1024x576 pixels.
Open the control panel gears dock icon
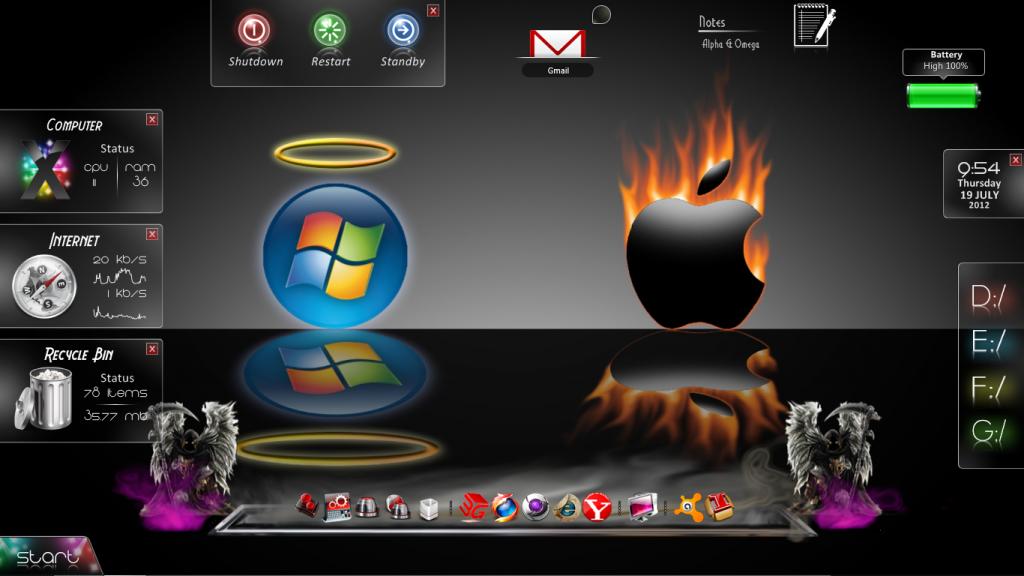pos(337,507)
